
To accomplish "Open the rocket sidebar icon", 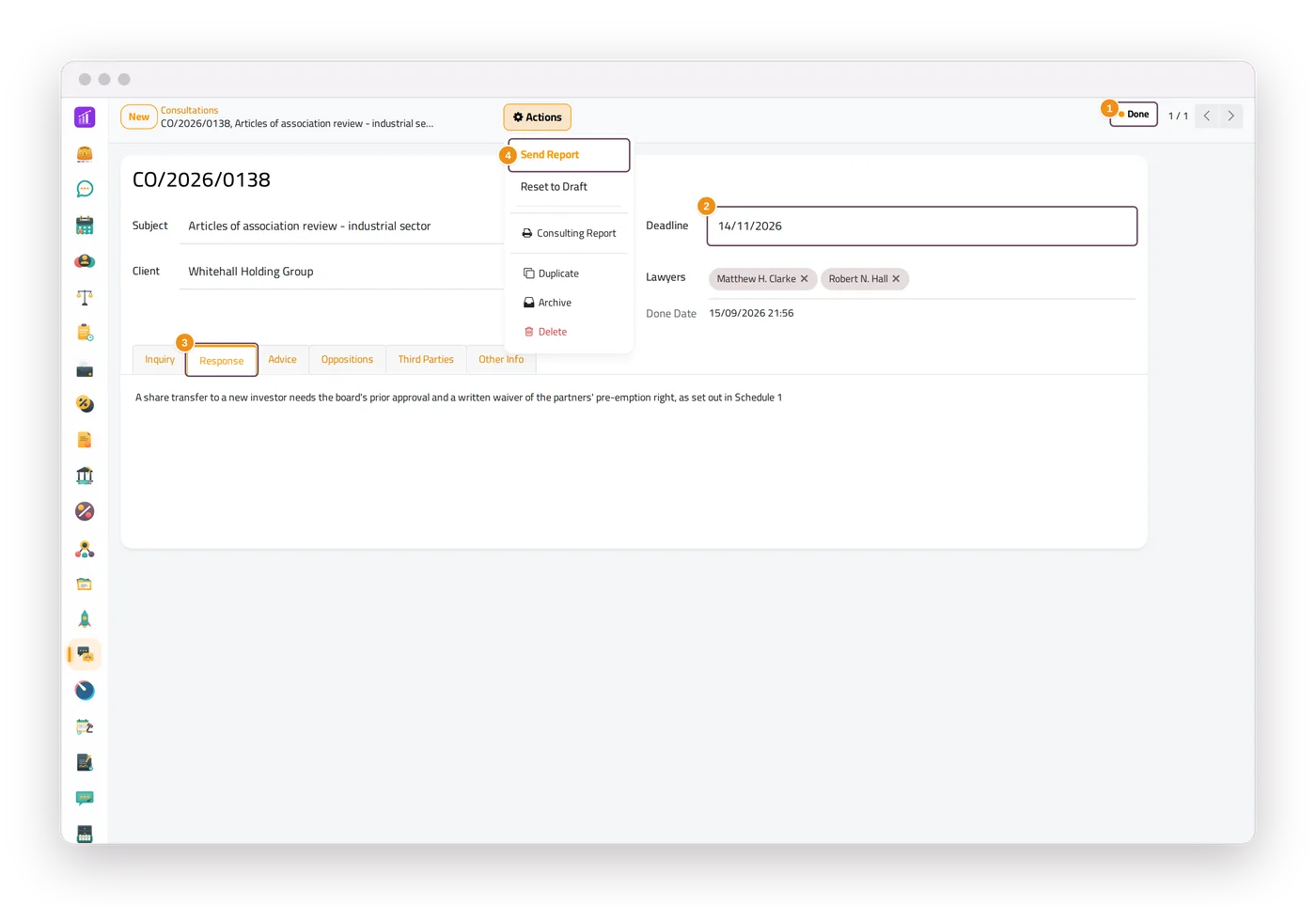I will [x=85, y=619].
